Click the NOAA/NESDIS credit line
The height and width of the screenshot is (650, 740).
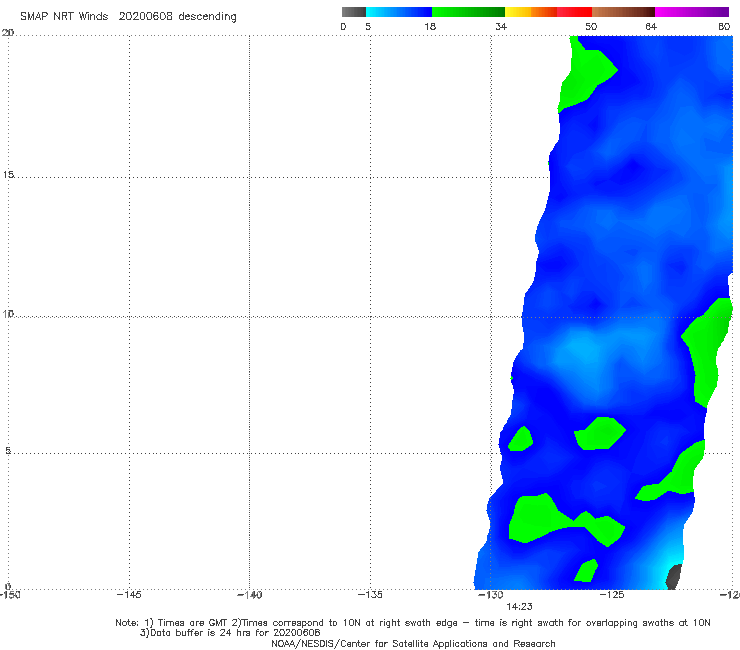[x=413, y=644]
